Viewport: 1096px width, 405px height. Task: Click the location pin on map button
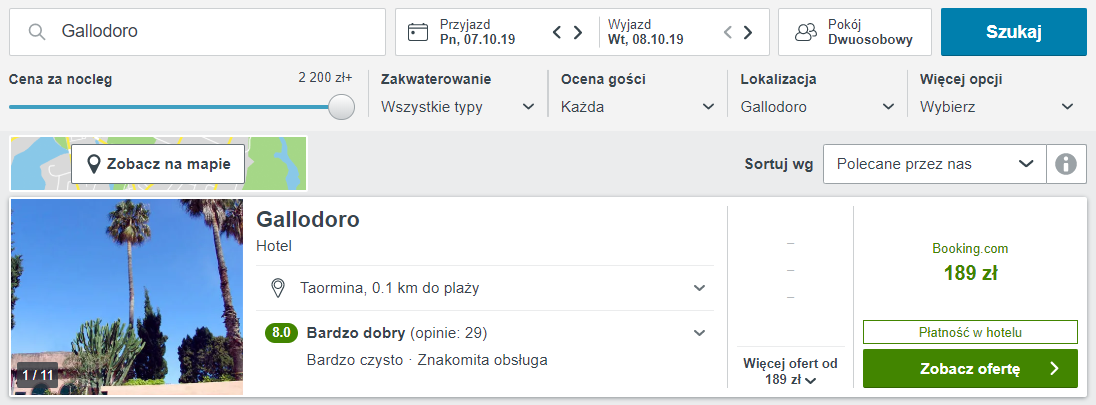(x=93, y=164)
